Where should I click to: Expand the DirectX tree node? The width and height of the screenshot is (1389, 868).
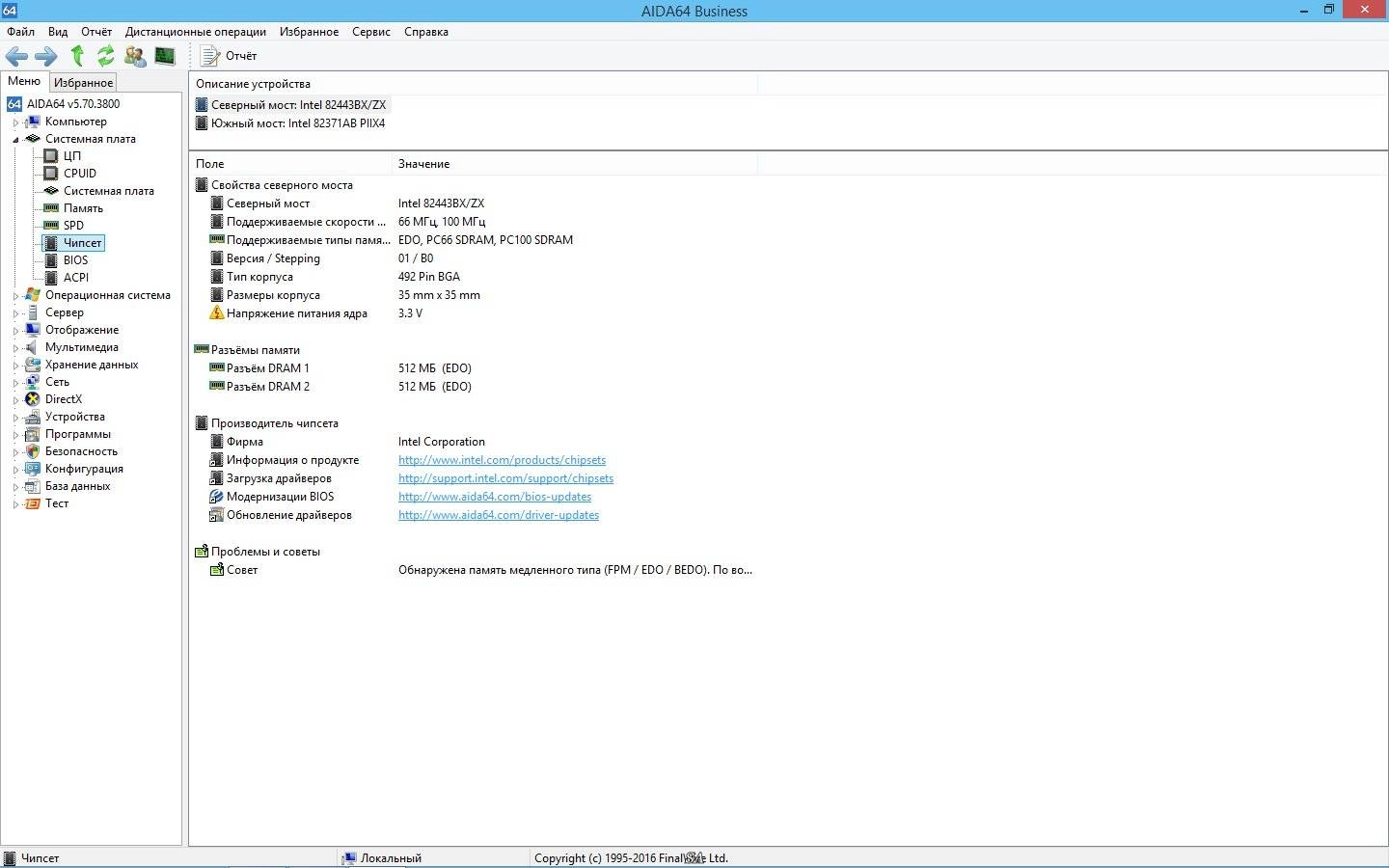coord(15,400)
